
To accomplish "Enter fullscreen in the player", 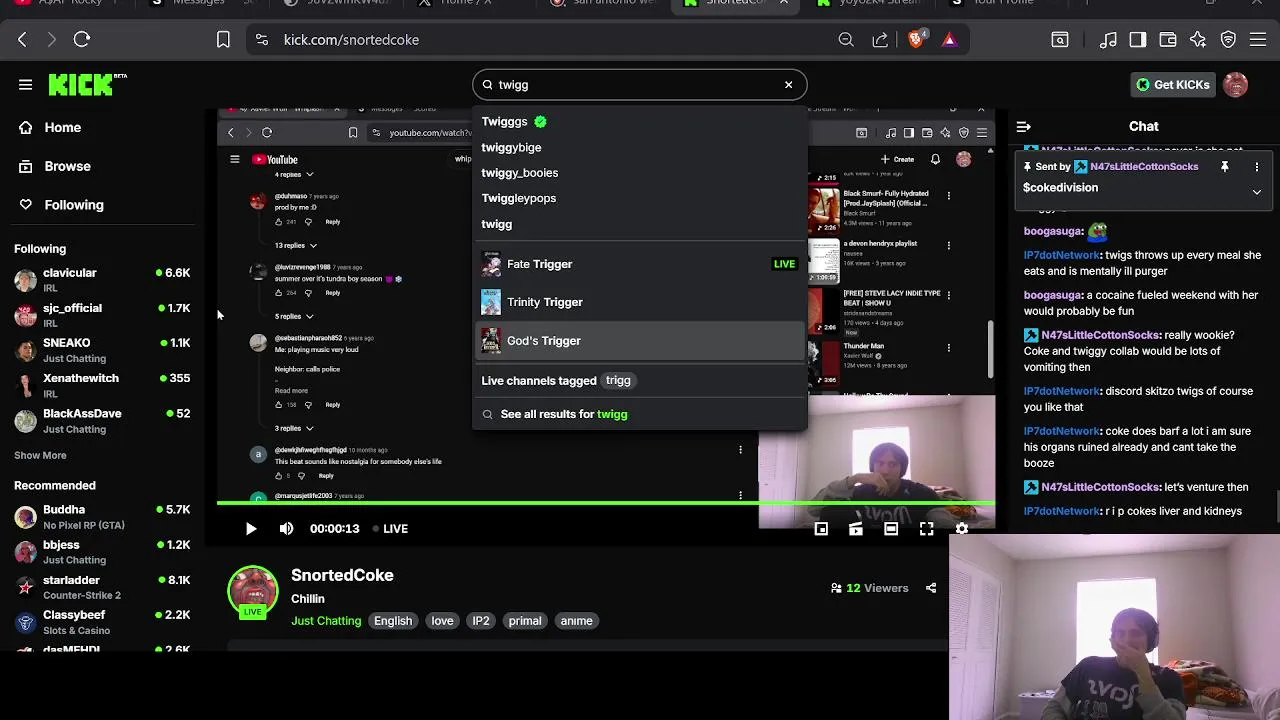I will click(926, 529).
